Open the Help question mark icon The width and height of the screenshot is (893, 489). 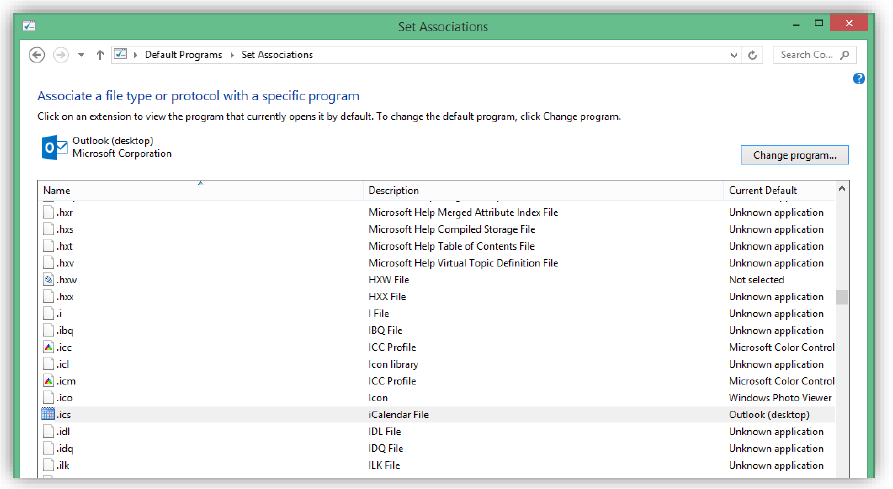[858, 79]
